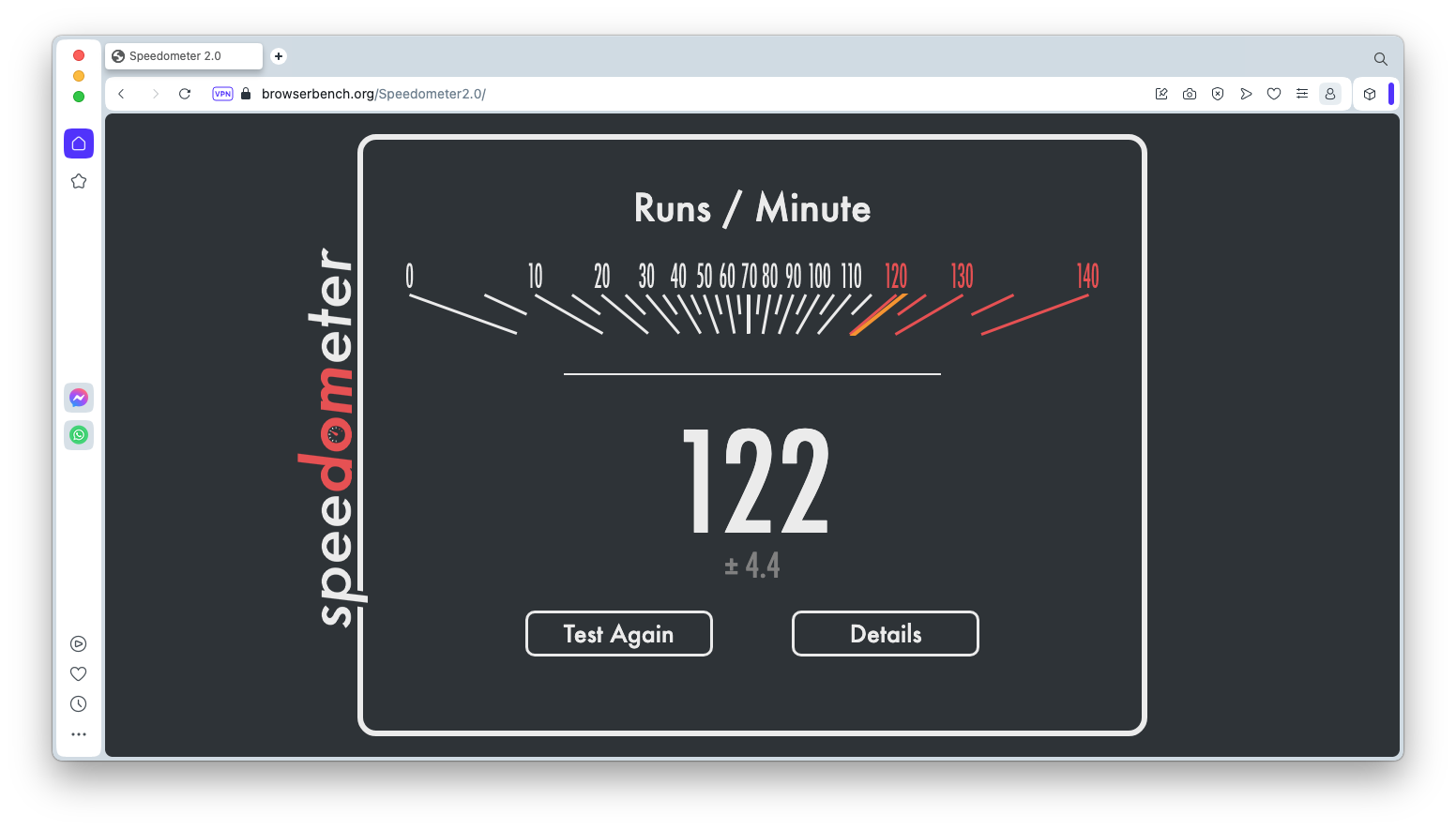
Task: Search tabs with magnifier icon
Action: point(1381,58)
